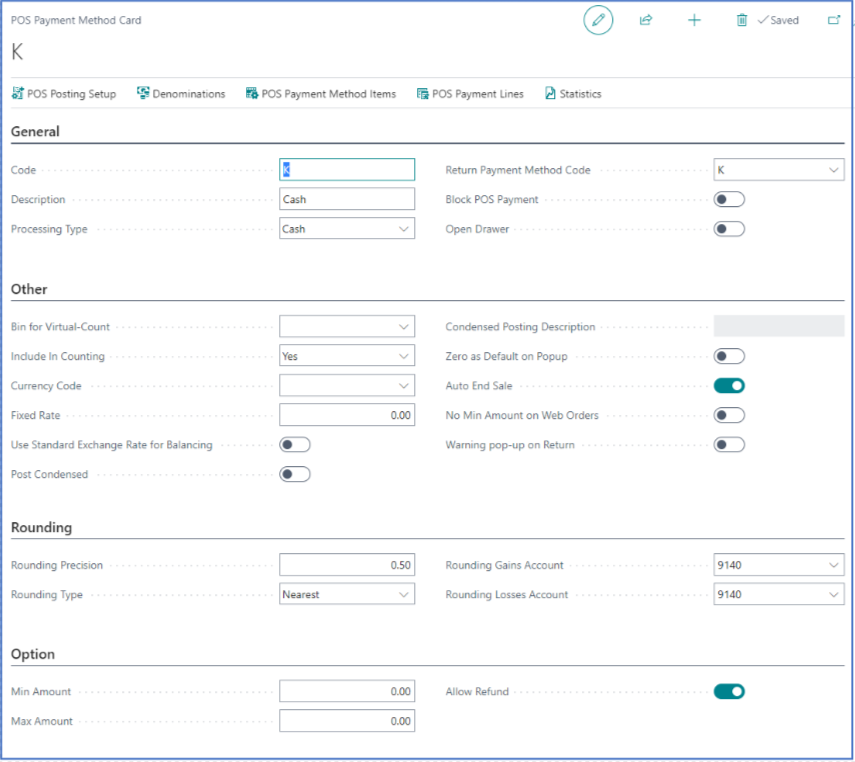Expand Rounding Gains Account dropdown

click(x=834, y=565)
